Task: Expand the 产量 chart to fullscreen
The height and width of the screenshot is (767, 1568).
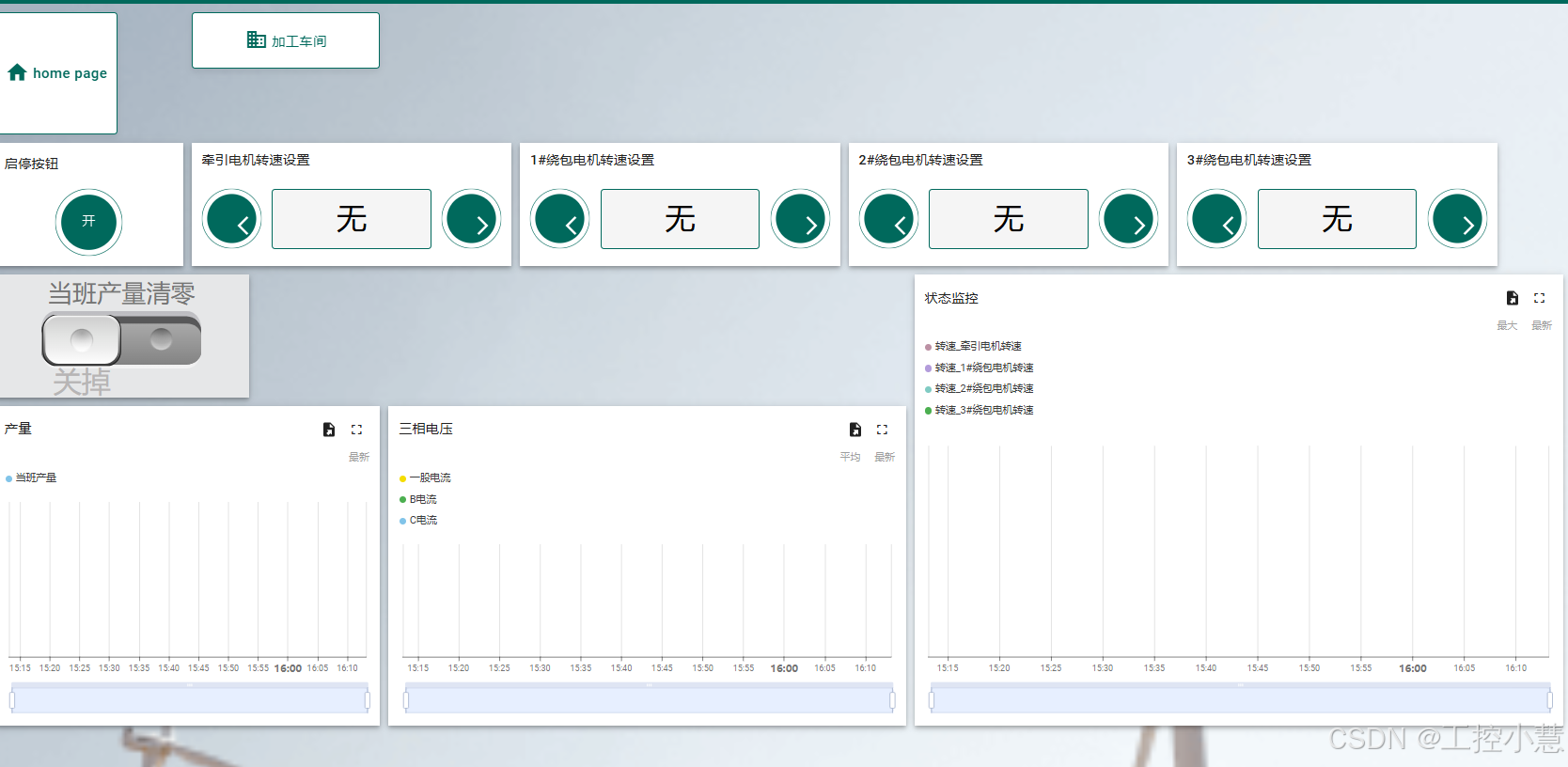Action: (357, 430)
